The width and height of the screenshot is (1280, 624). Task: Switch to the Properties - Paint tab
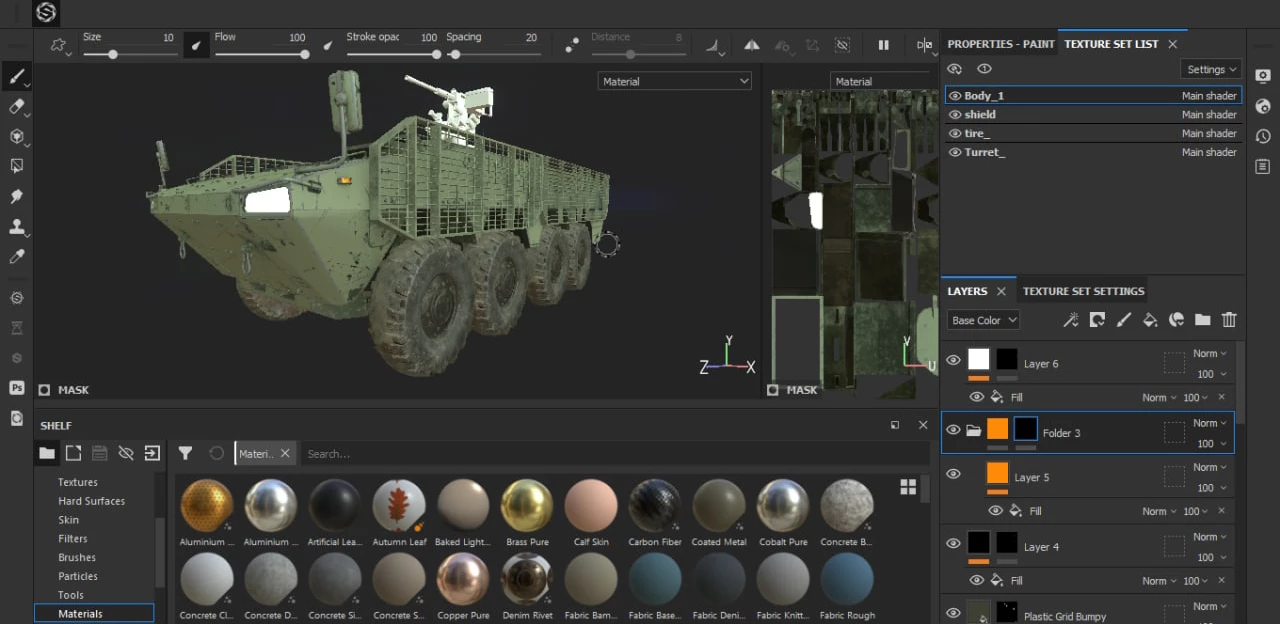click(1000, 44)
